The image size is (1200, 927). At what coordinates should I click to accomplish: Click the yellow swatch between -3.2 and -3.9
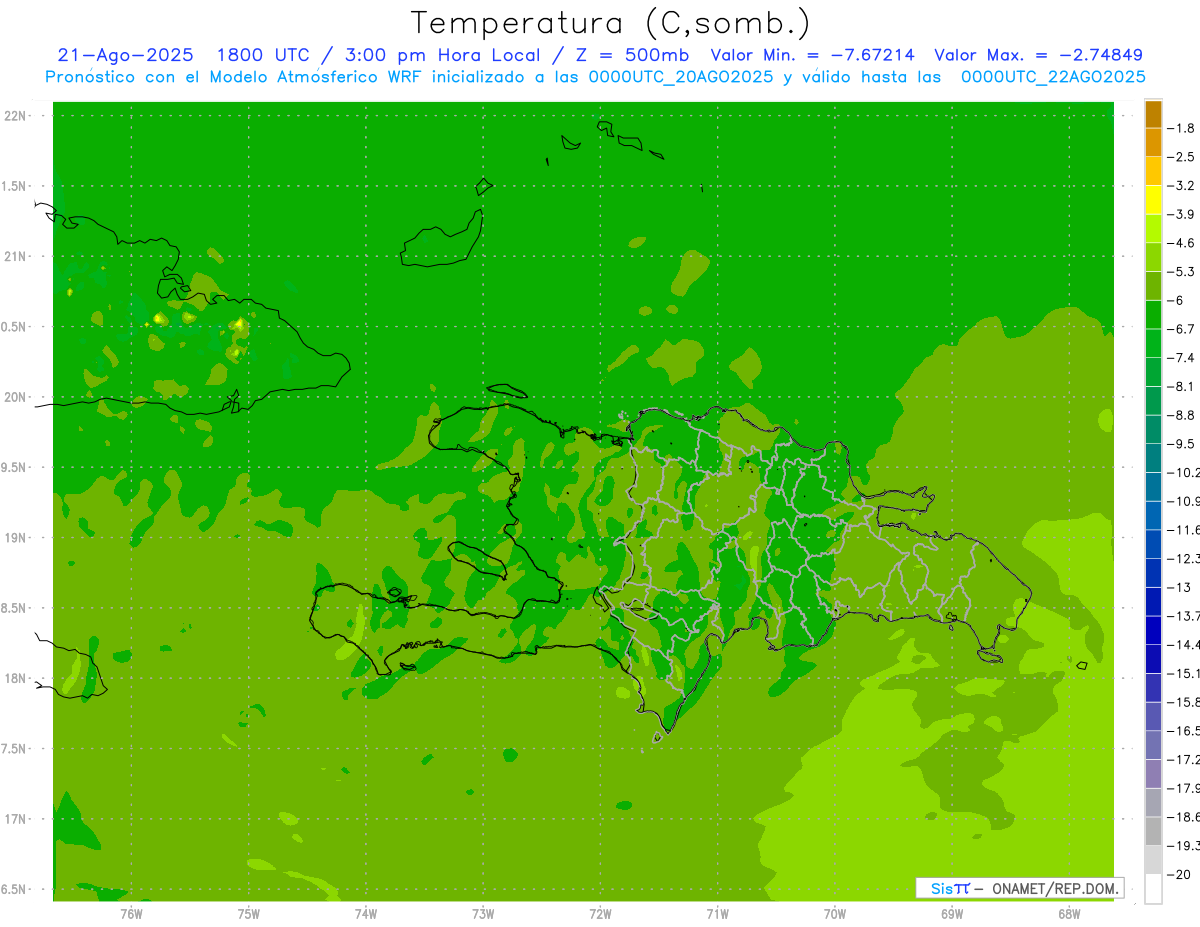coord(1153,200)
